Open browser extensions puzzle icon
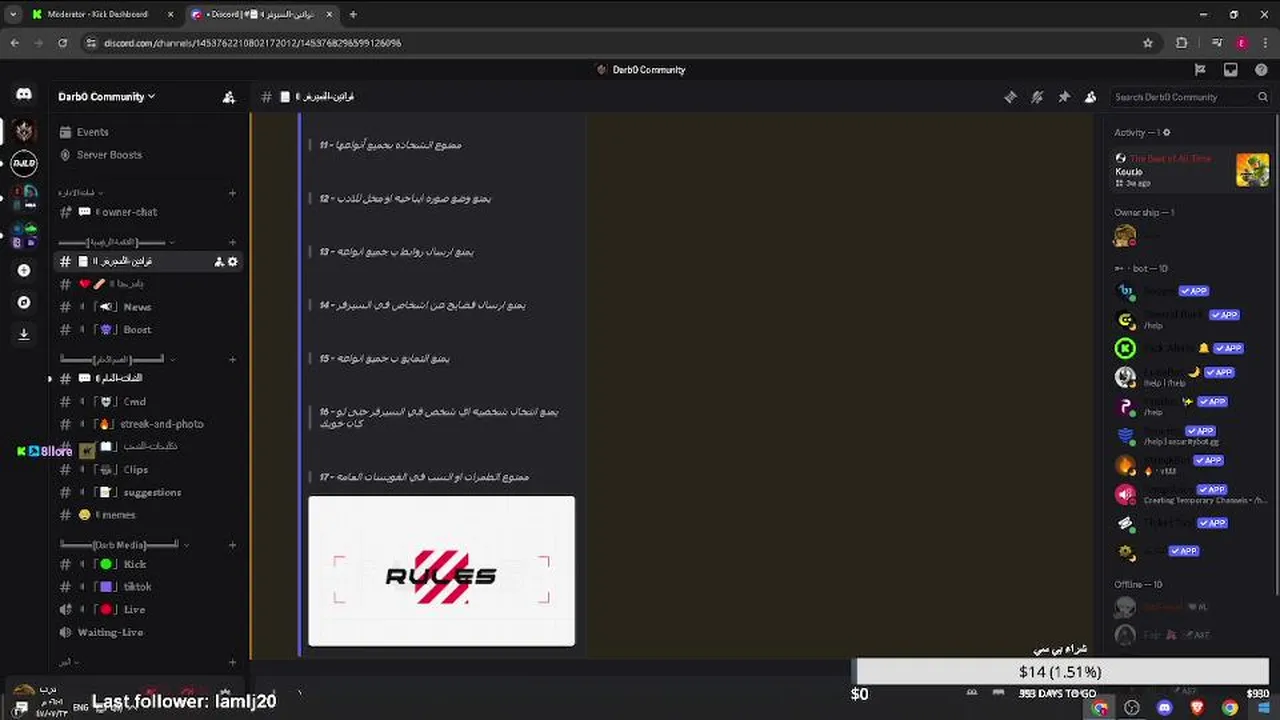The width and height of the screenshot is (1280, 720). tap(1182, 43)
